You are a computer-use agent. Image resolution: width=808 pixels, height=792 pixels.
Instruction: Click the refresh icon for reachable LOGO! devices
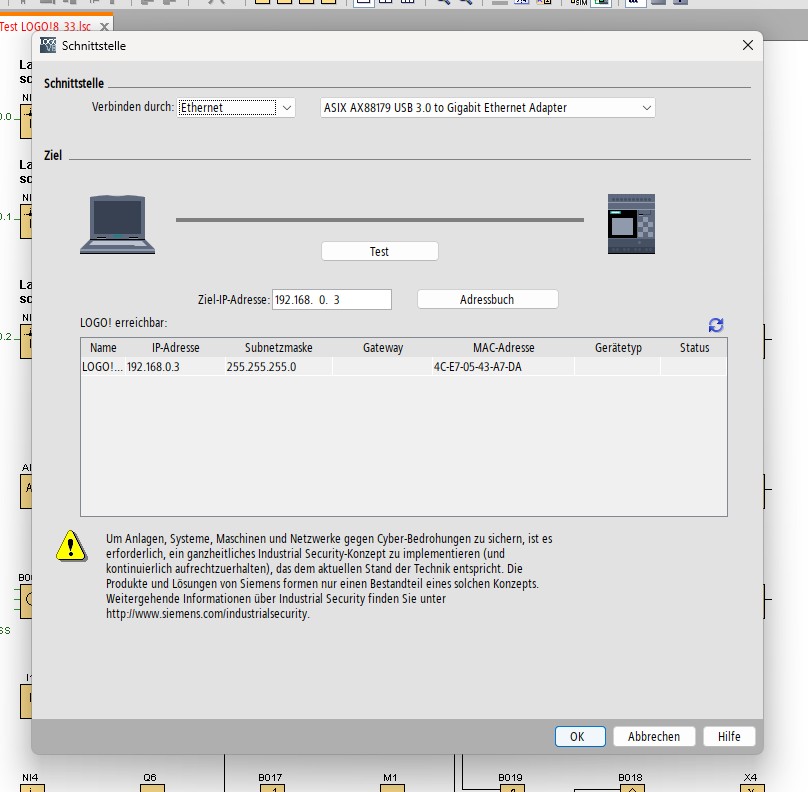[x=716, y=325]
